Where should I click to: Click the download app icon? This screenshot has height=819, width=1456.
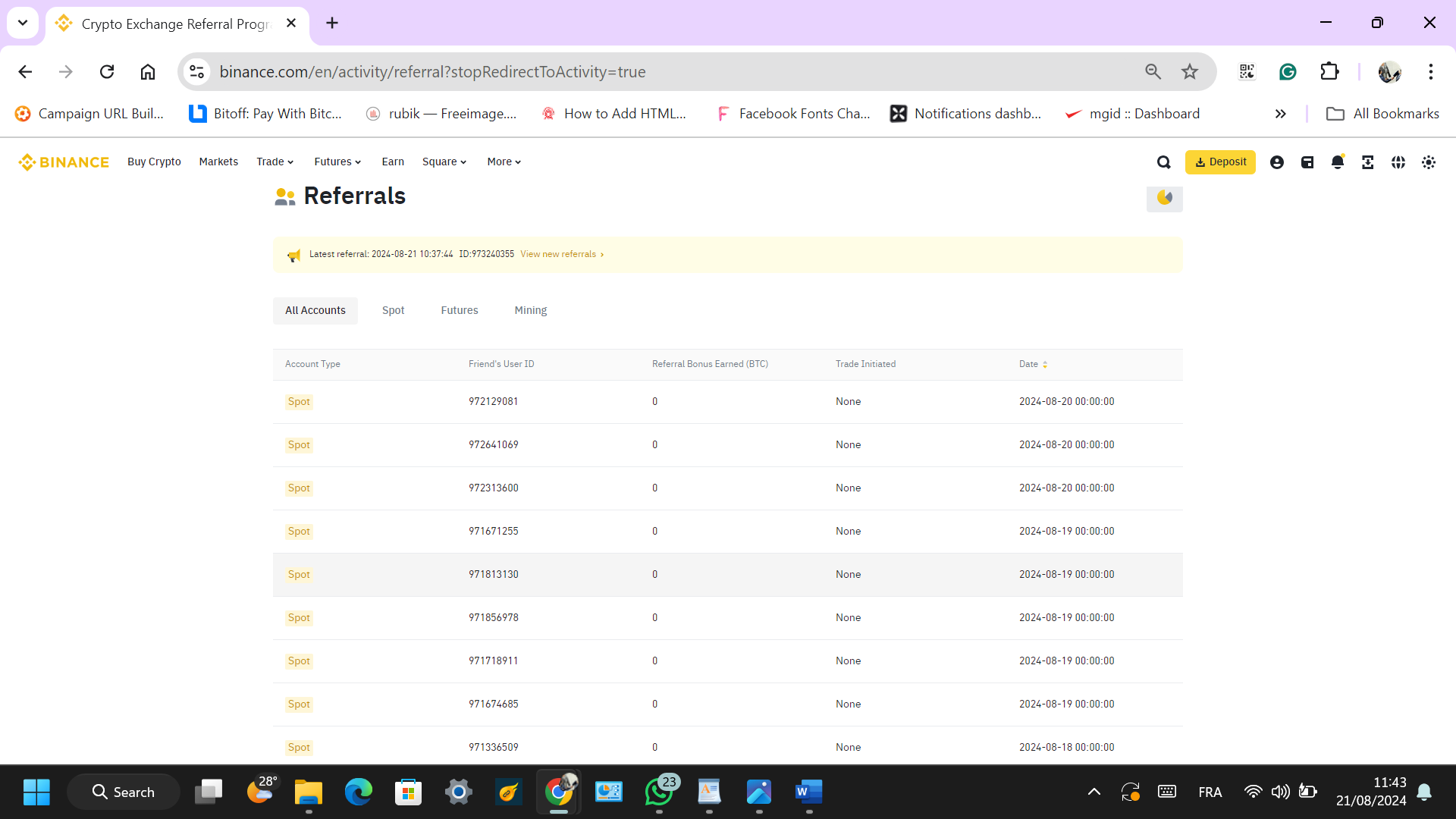[1368, 162]
